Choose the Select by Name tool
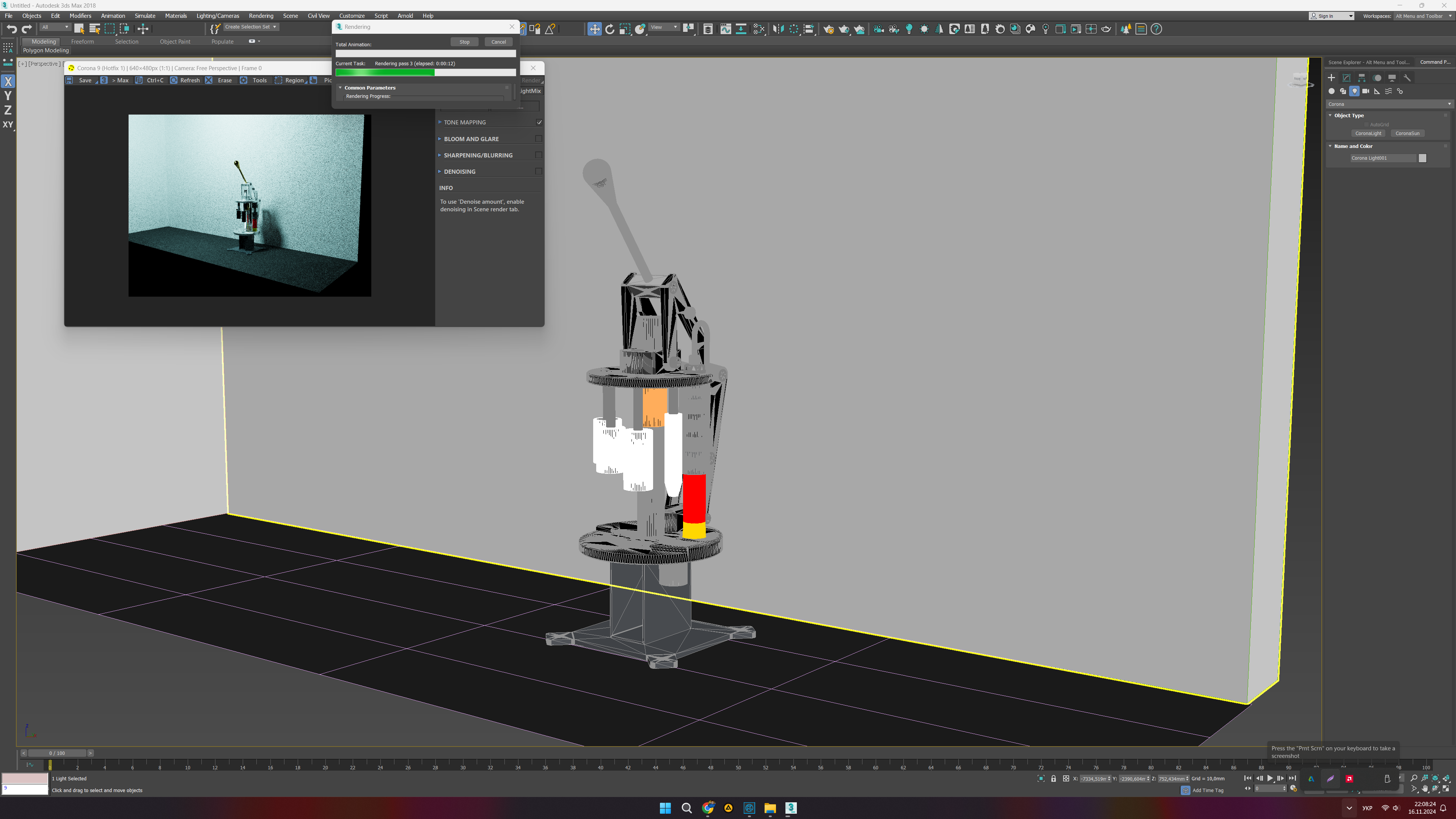Image resolution: width=1456 pixels, height=819 pixels. (x=94, y=29)
